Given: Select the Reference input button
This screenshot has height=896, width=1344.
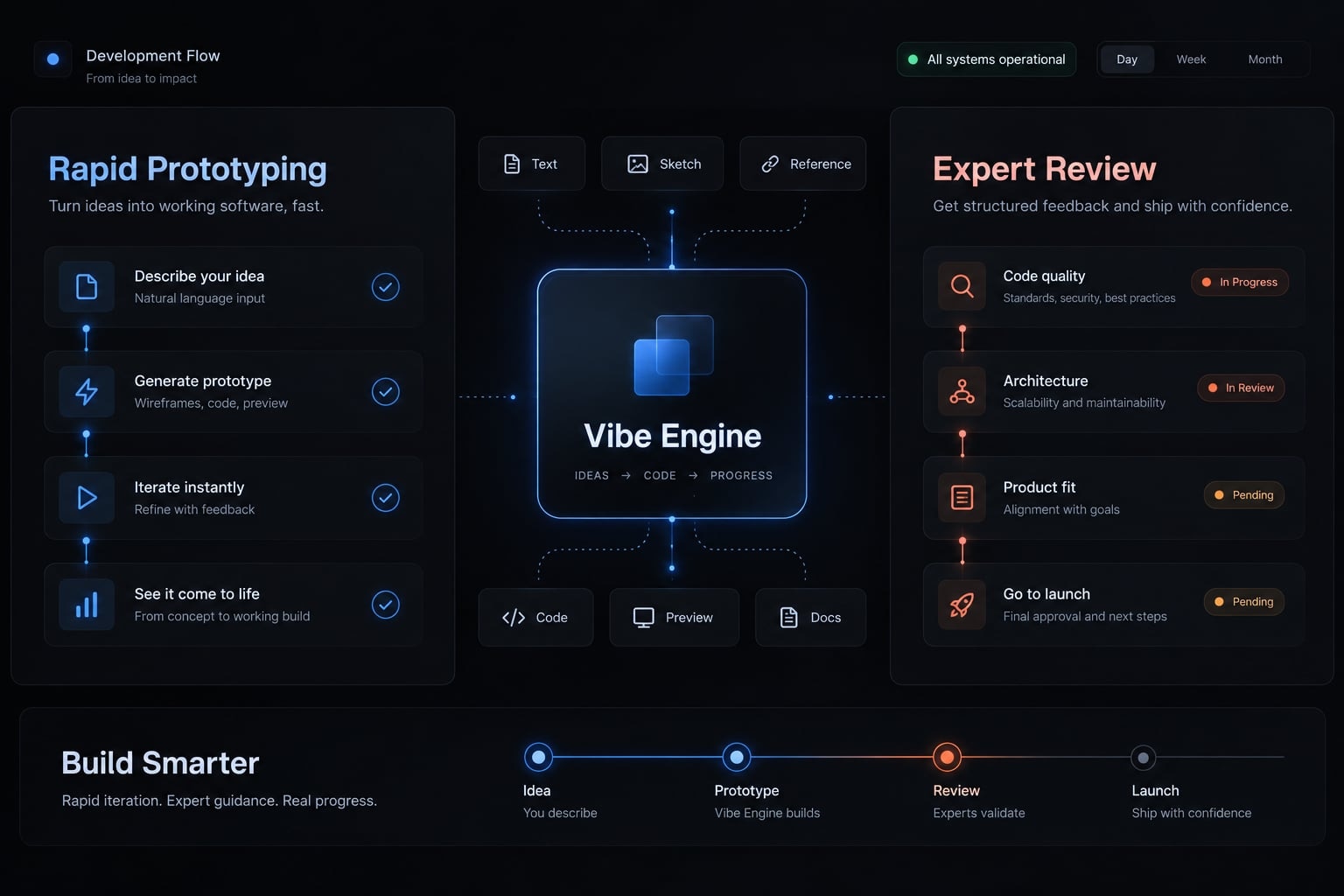Looking at the screenshot, I should coord(803,164).
